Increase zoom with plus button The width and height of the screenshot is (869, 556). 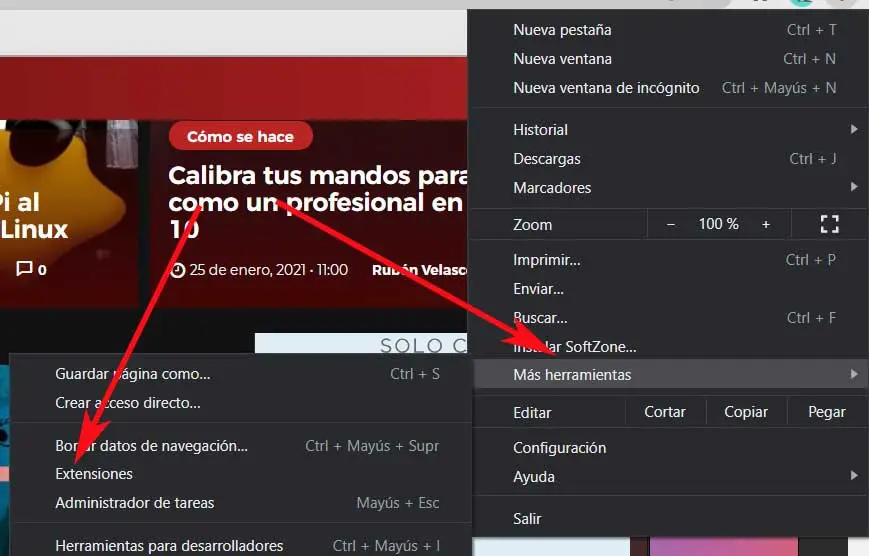pyautogui.click(x=766, y=225)
